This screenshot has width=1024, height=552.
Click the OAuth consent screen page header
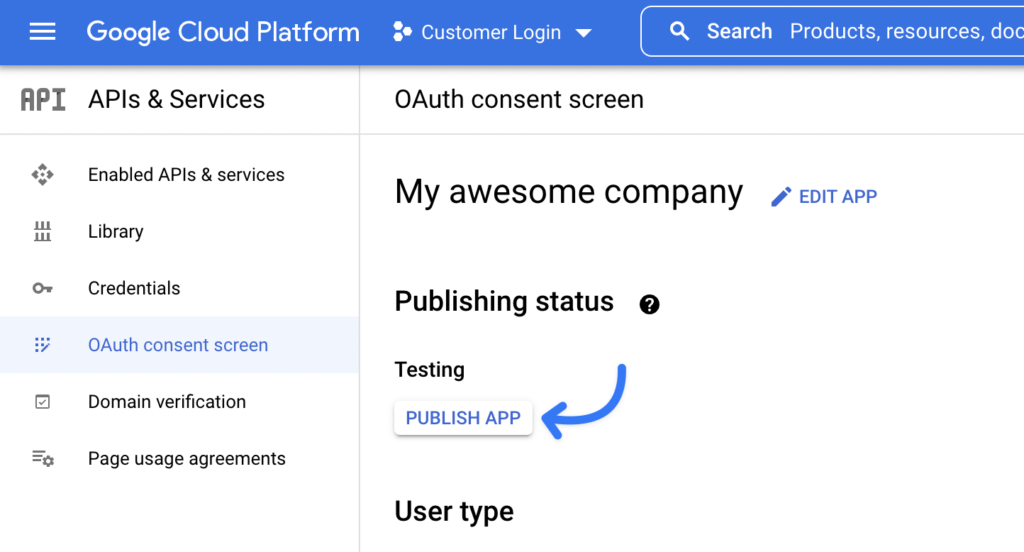[x=519, y=99]
